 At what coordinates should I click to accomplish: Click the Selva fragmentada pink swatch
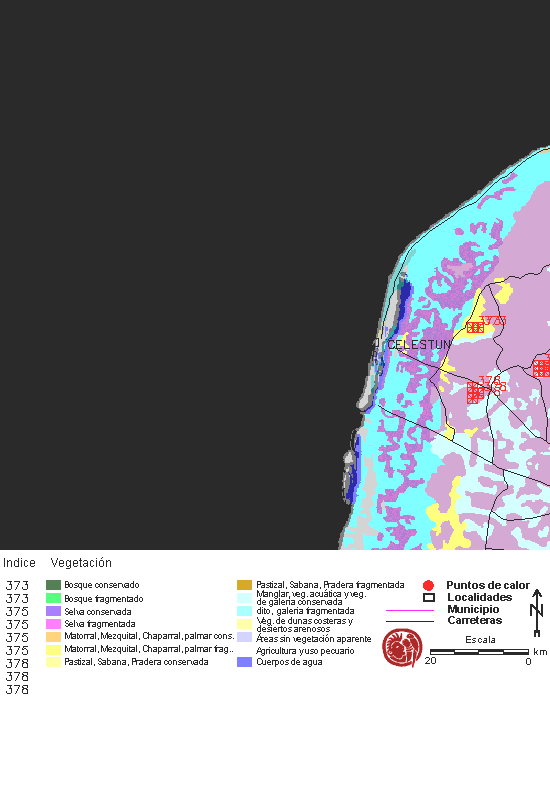[x=53, y=623]
